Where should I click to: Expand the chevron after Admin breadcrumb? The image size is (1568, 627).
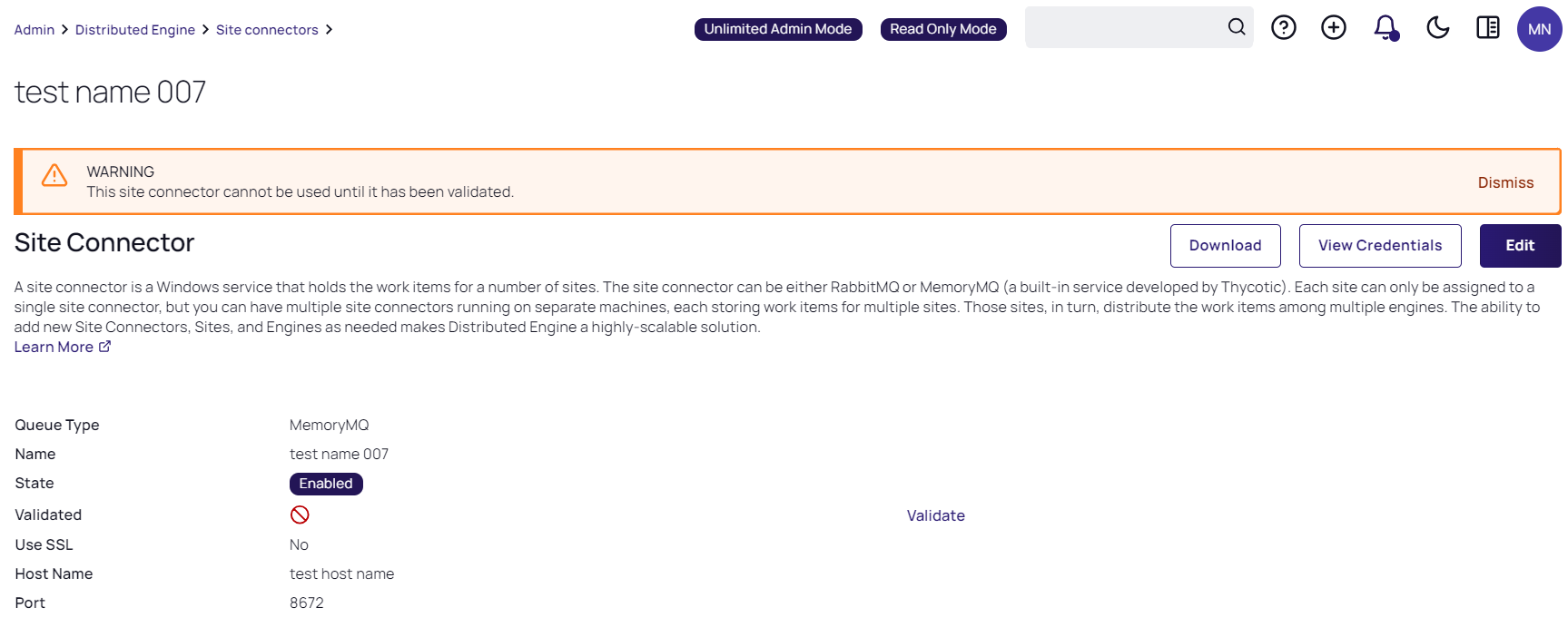64,30
